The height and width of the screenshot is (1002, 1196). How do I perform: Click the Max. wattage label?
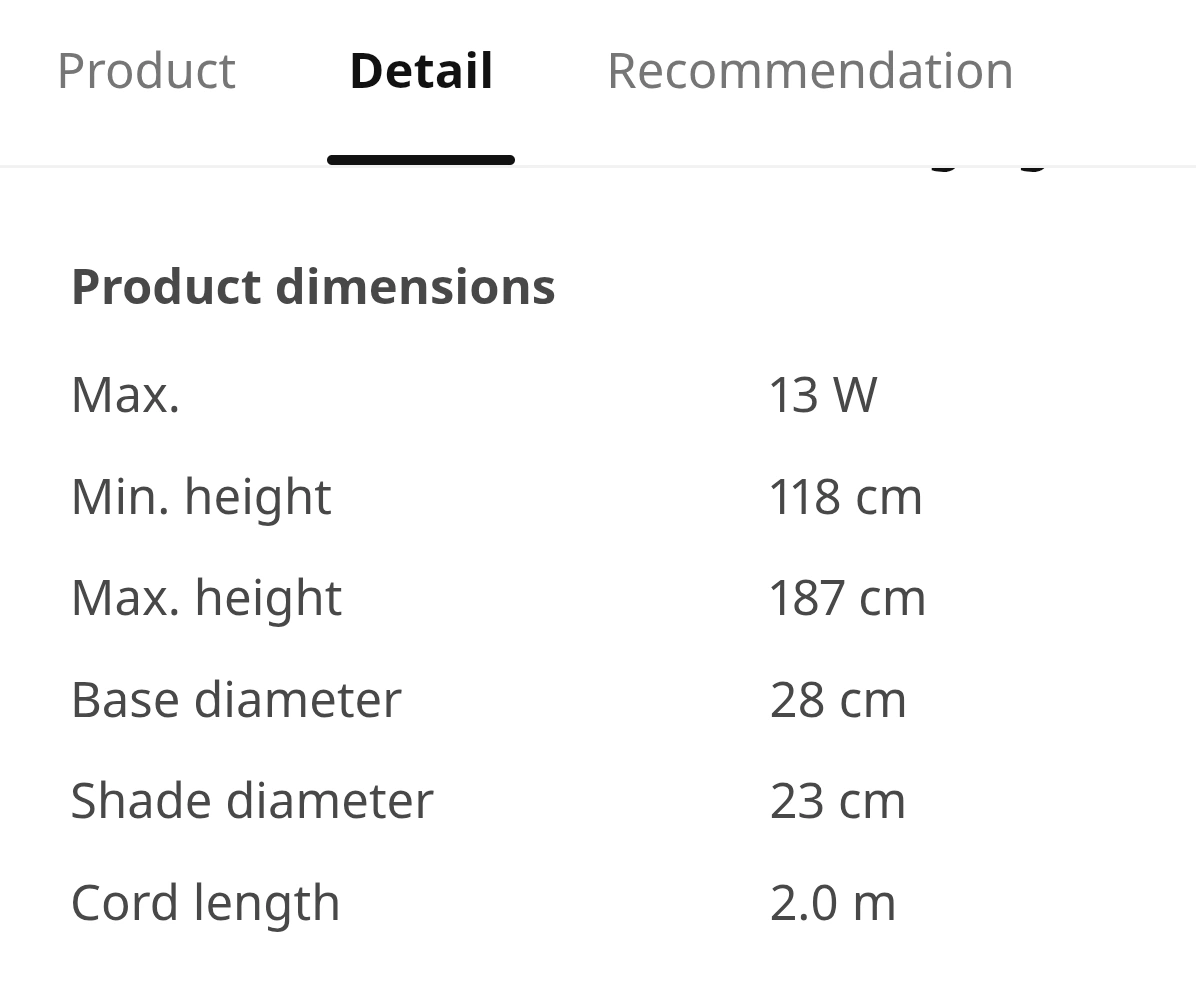pos(126,394)
